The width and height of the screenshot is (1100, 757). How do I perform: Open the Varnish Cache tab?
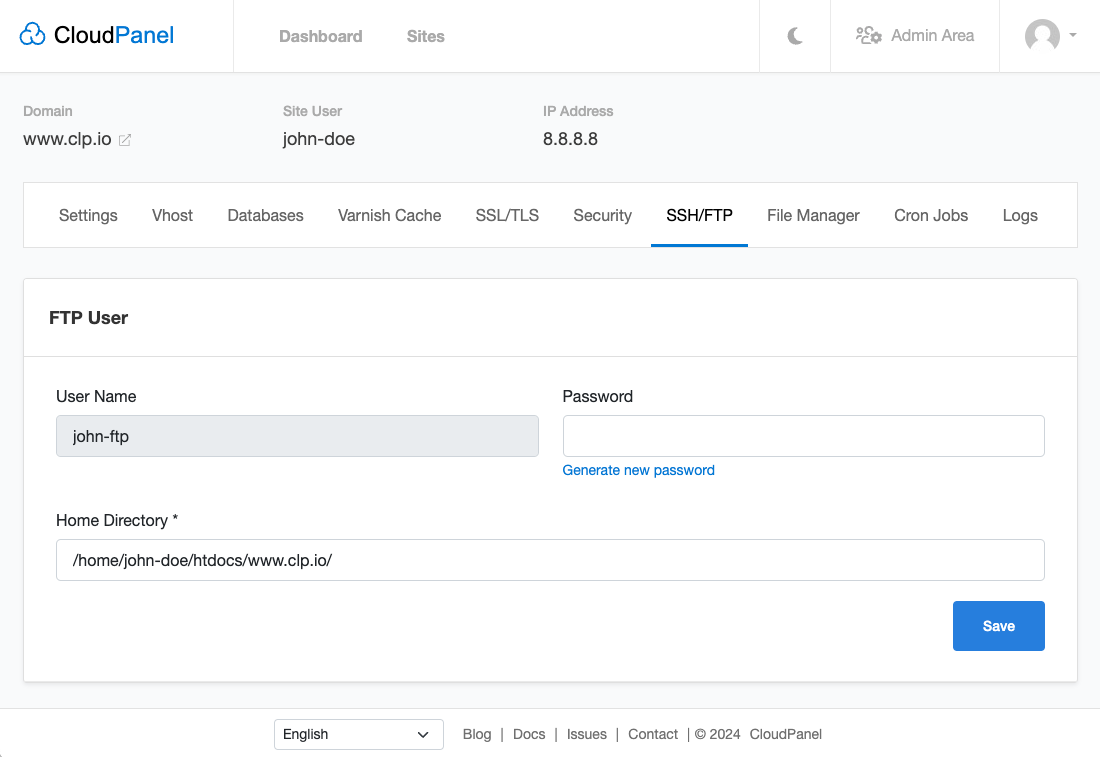point(389,215)
